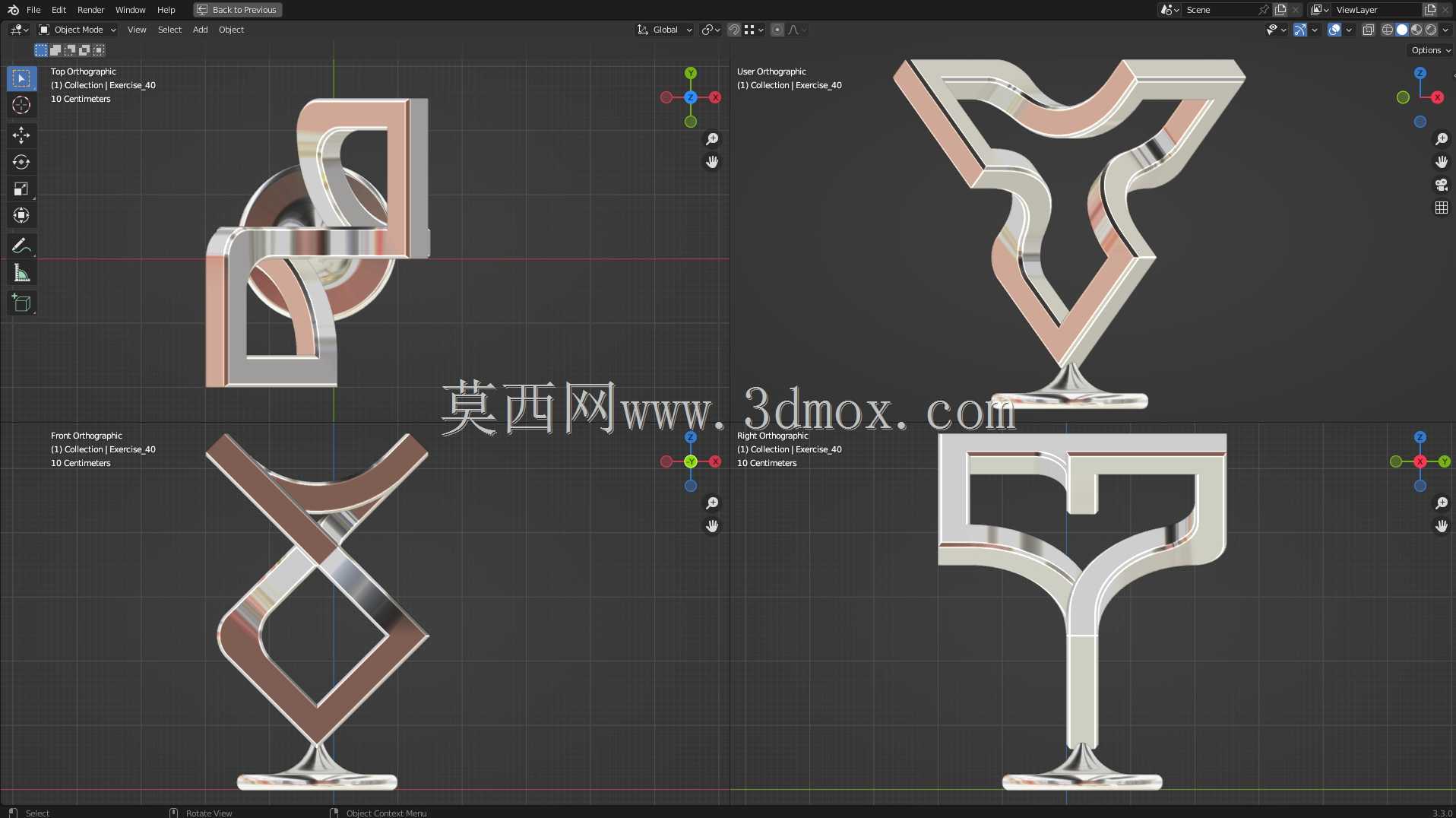Image resolution: width=1456 pixels, height=818 pixels.
Task: Open the view layer browse dropdown
Action: 1319,10
